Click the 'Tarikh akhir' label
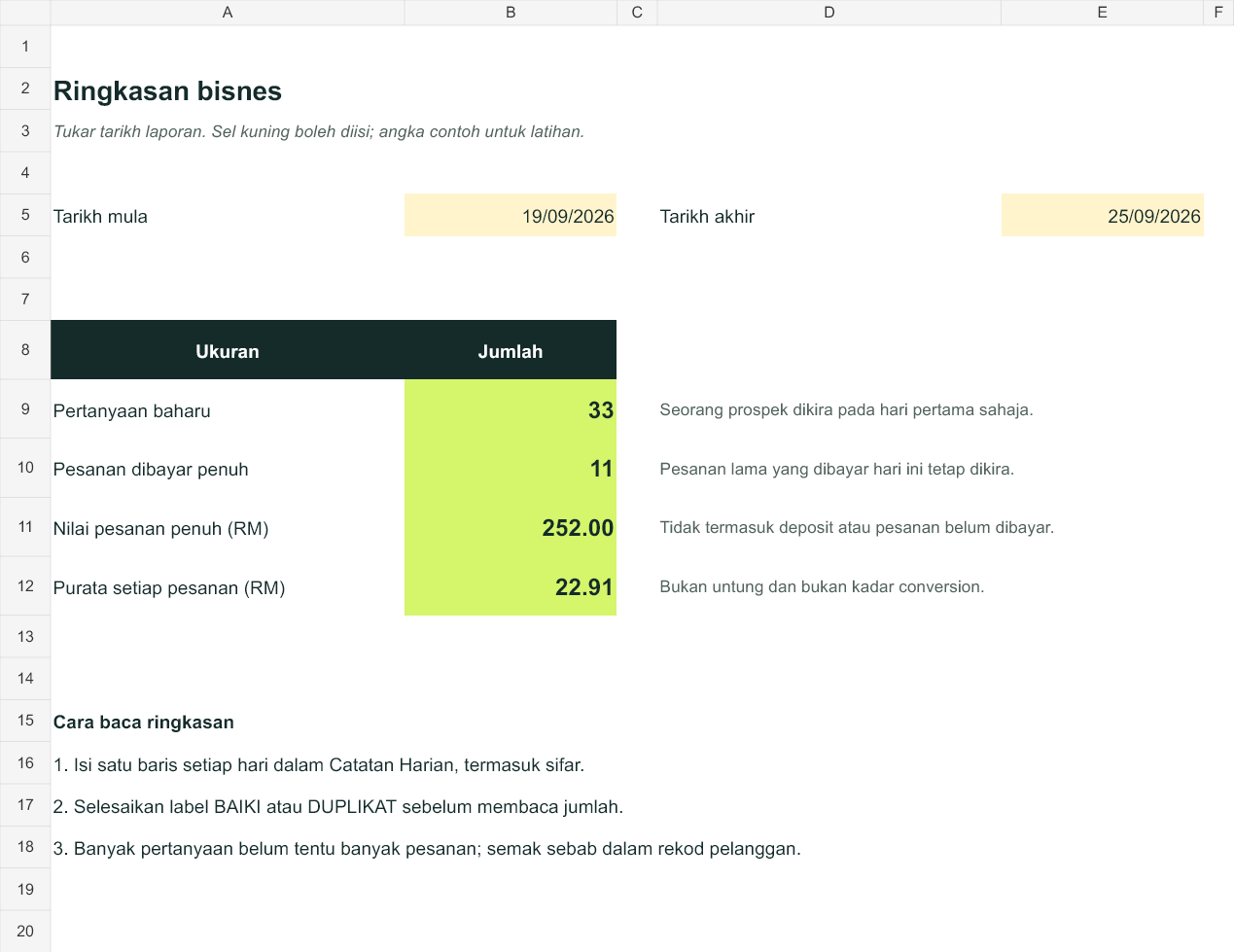 (707, 217)
